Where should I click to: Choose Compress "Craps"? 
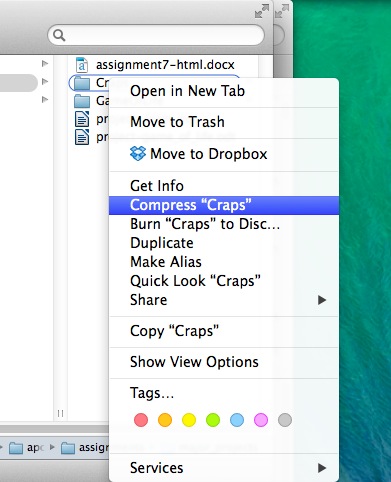(x=224, y=205)
